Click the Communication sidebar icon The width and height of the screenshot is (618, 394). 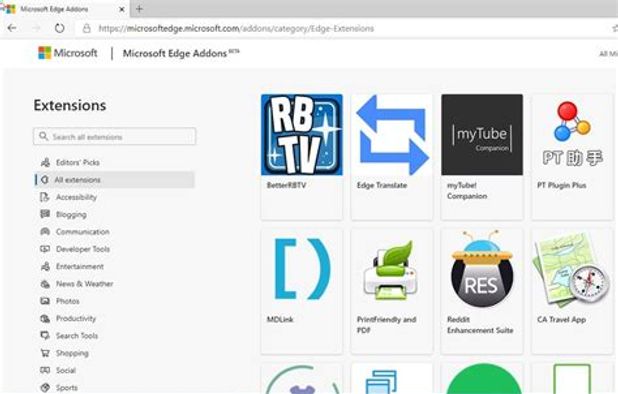[45, 231]
